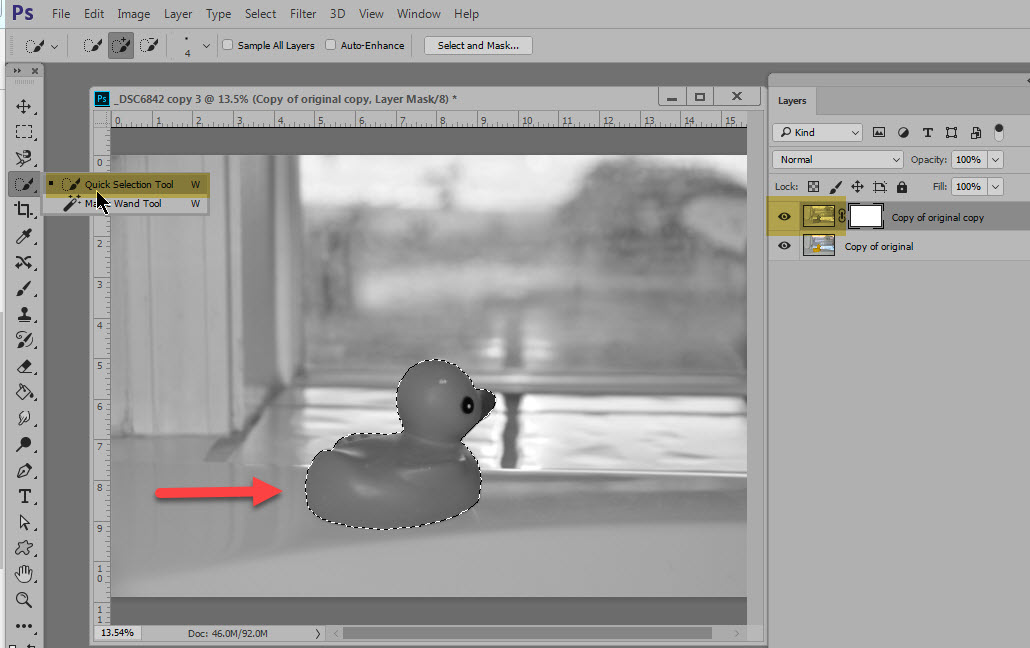Select the Rectangular Marquee tool
The image size is (1030, 648).
click(x=24, y=132)
